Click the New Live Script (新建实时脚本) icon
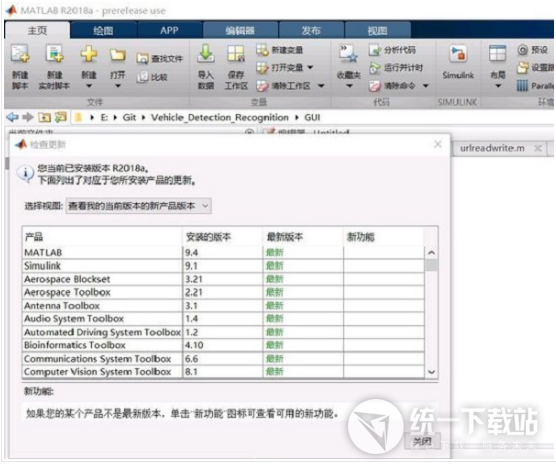This screenshot has width=556, height=472. (54, 54)
